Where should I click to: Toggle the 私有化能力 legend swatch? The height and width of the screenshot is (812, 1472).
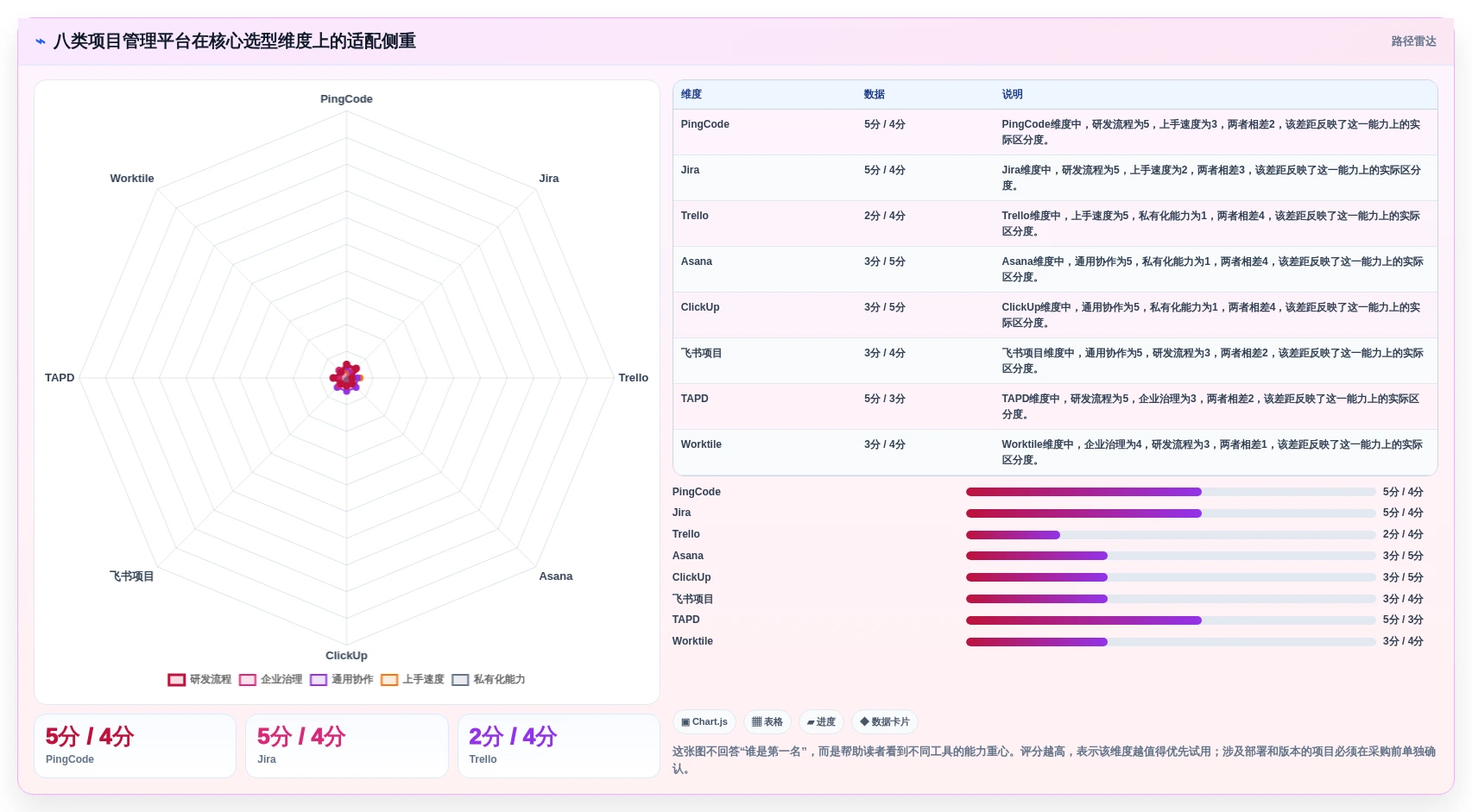(460, 680)
